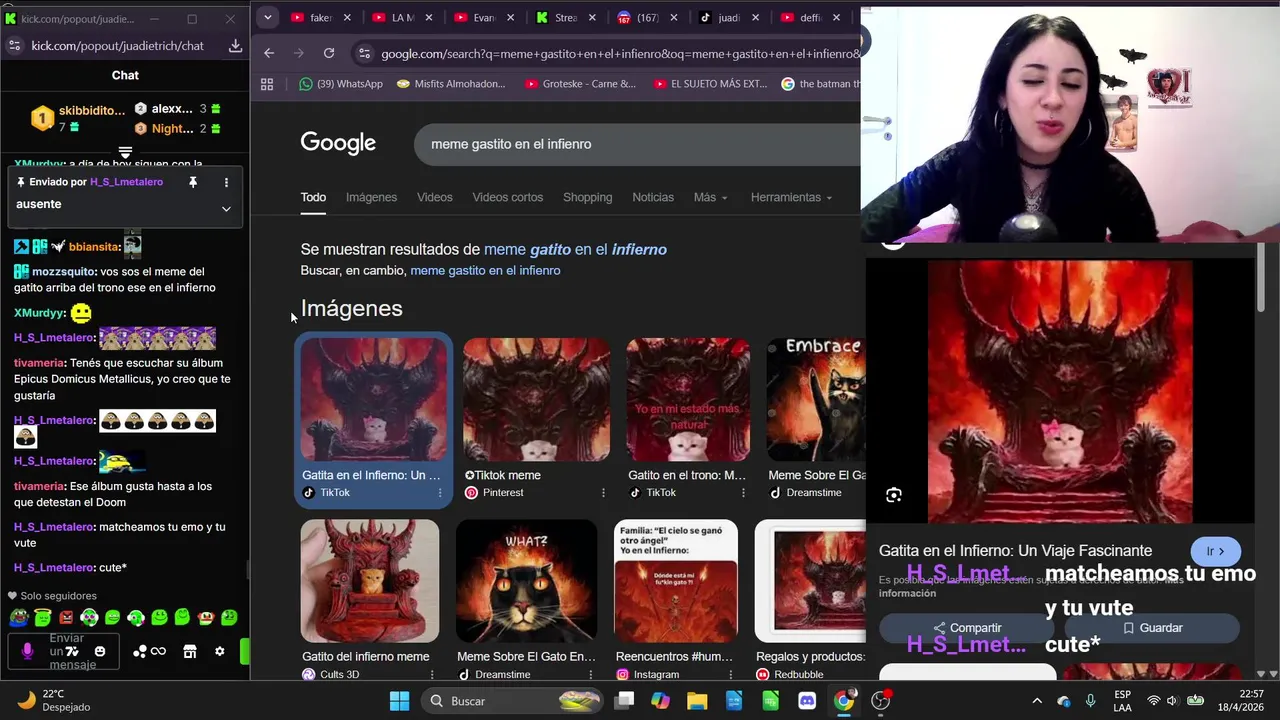Click the Google search URL address bar
This screenshot has width=1280, height=720.
[620, 54]
